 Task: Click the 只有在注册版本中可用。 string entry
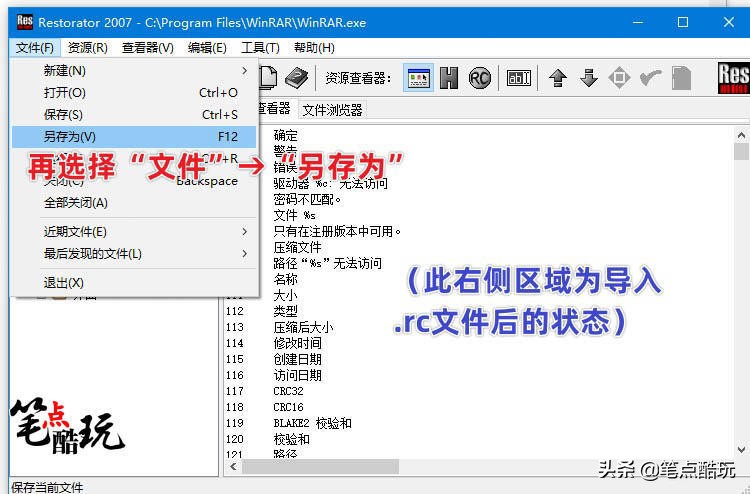pyautogui.click(x=337, y=231)
